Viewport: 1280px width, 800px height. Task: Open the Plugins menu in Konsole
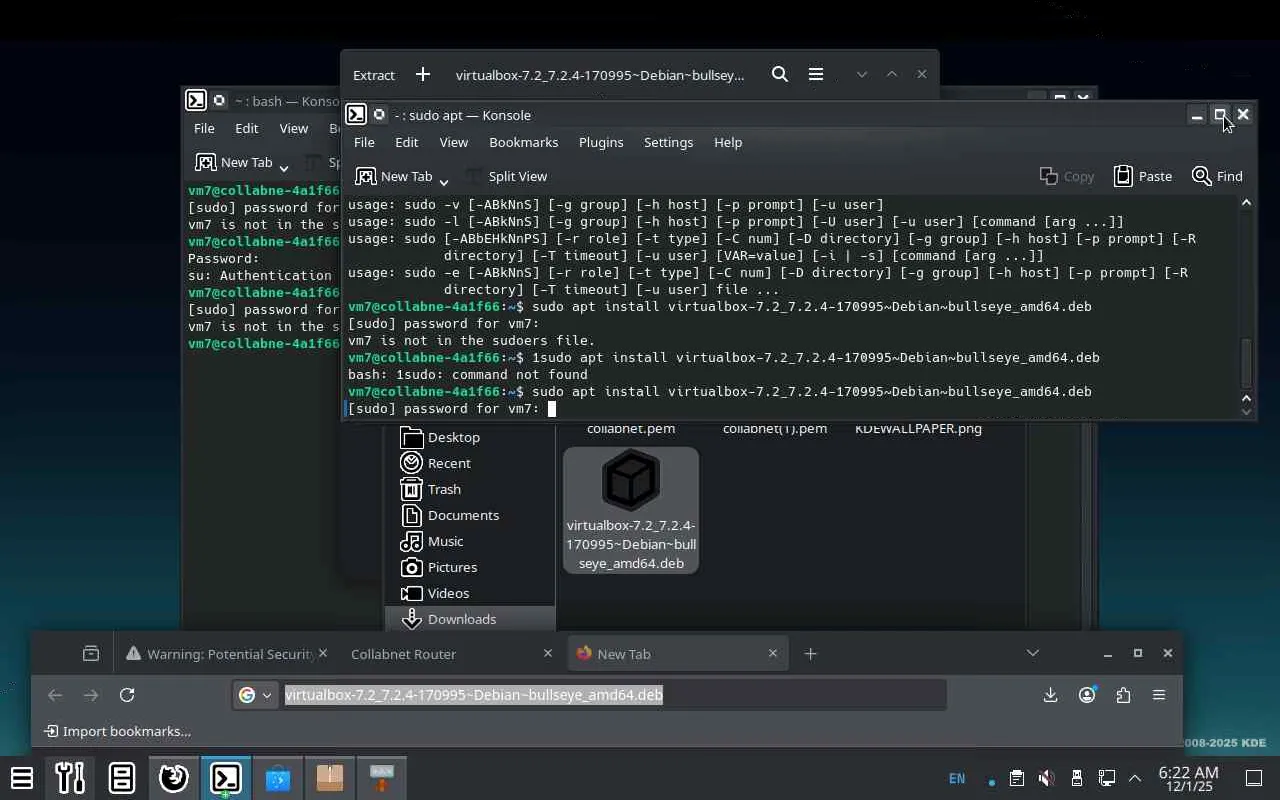click(601, 142)
